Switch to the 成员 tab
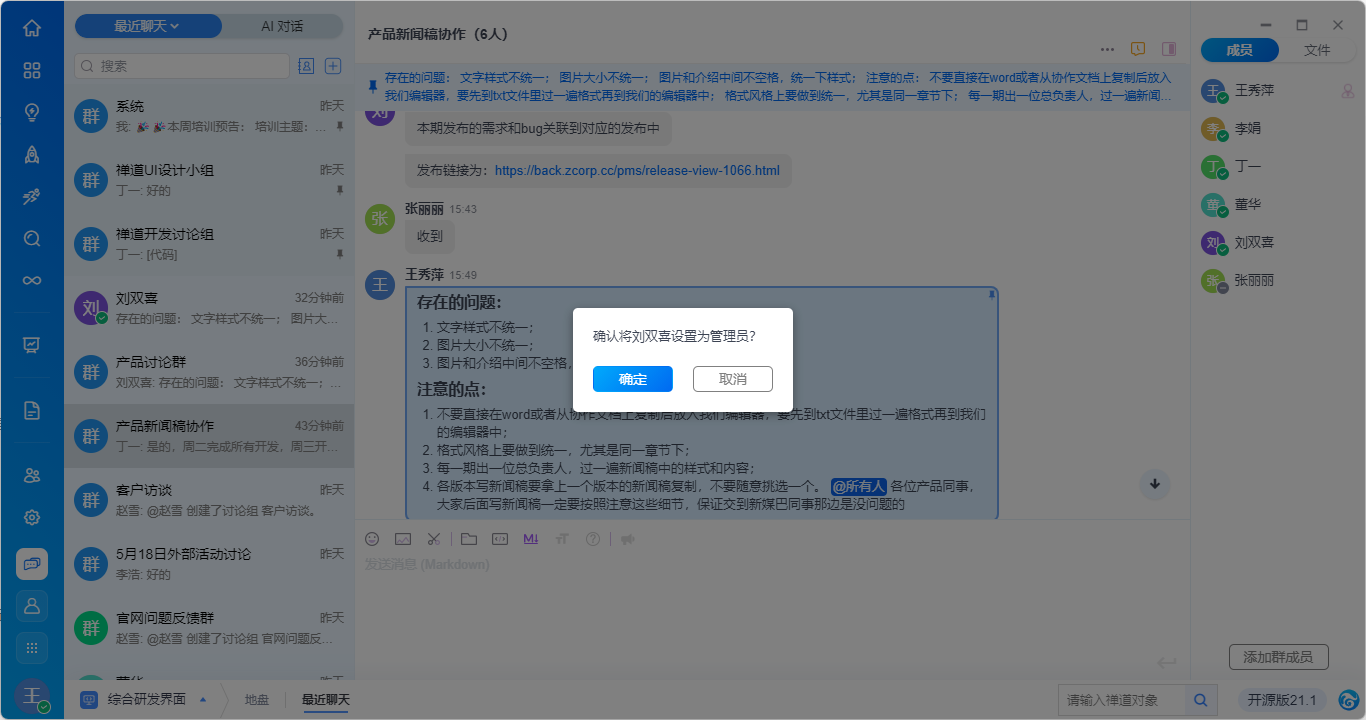1366x720 pixels. 1239,50
